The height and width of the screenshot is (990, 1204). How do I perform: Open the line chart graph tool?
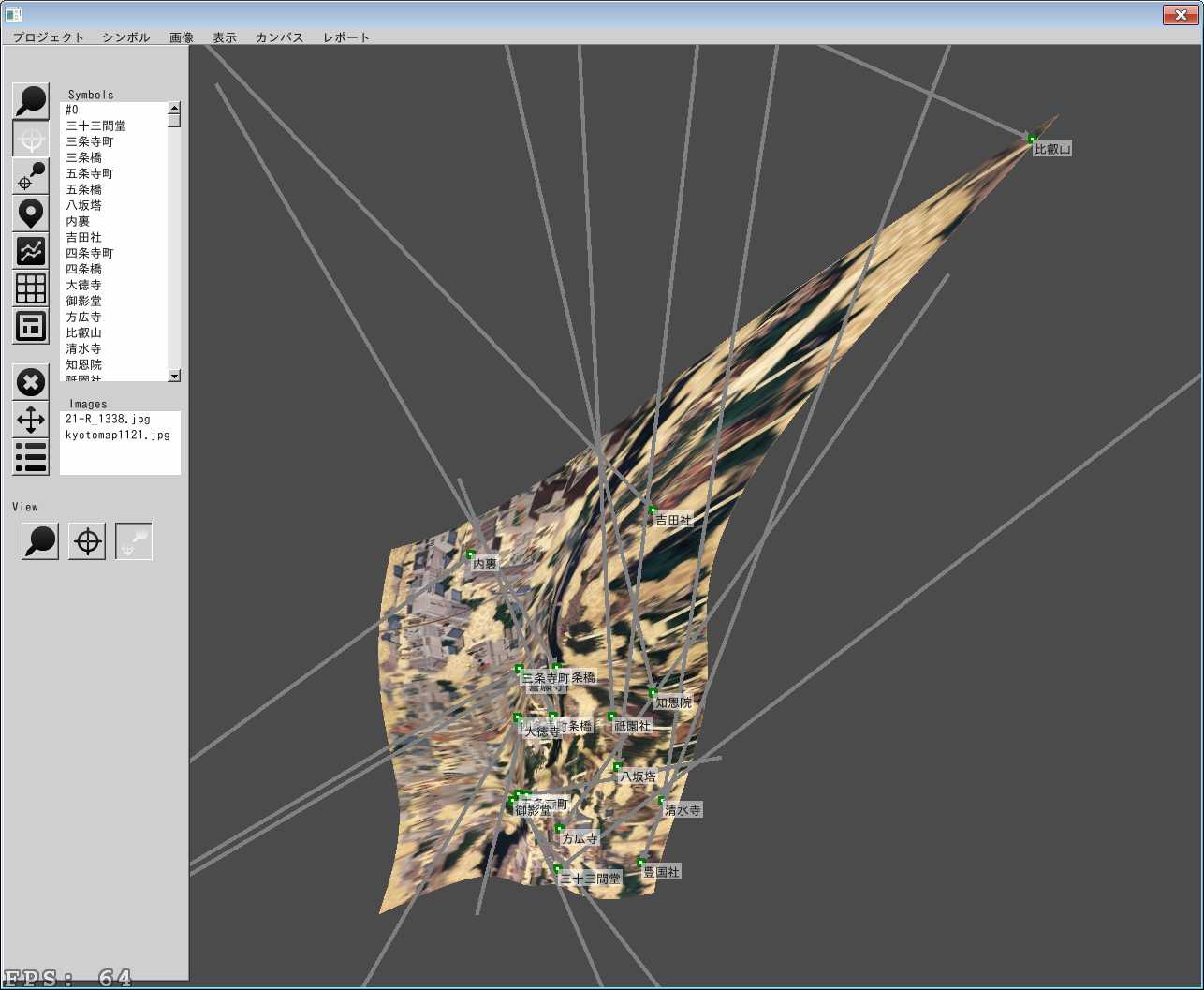(x=31, y=251)
